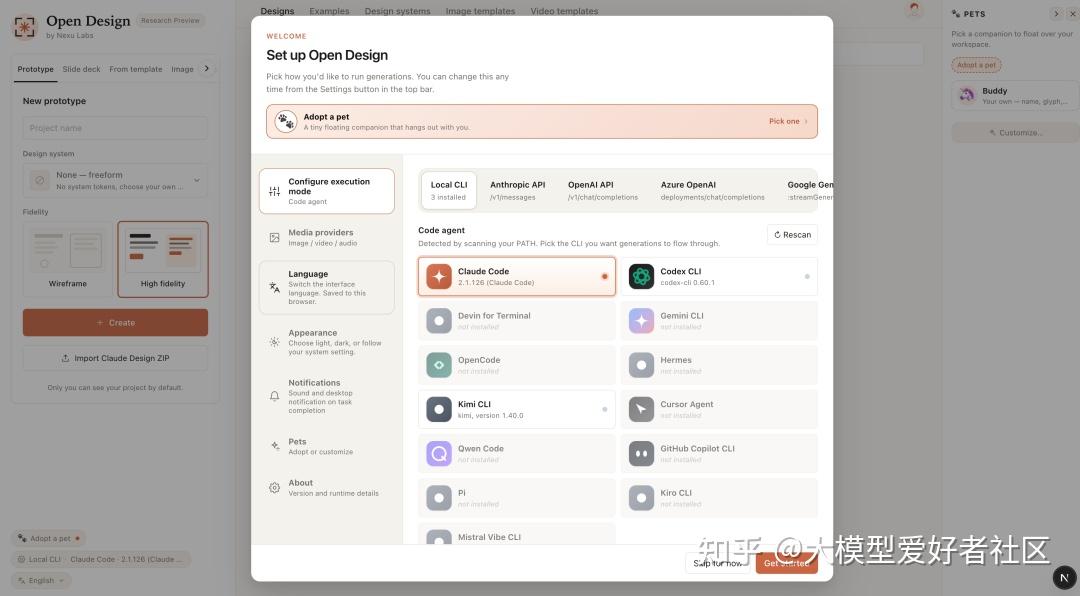The image size is (1080, 596).
Task: Click the Local CLI Claude Code status chip
Action: [101, 559]
